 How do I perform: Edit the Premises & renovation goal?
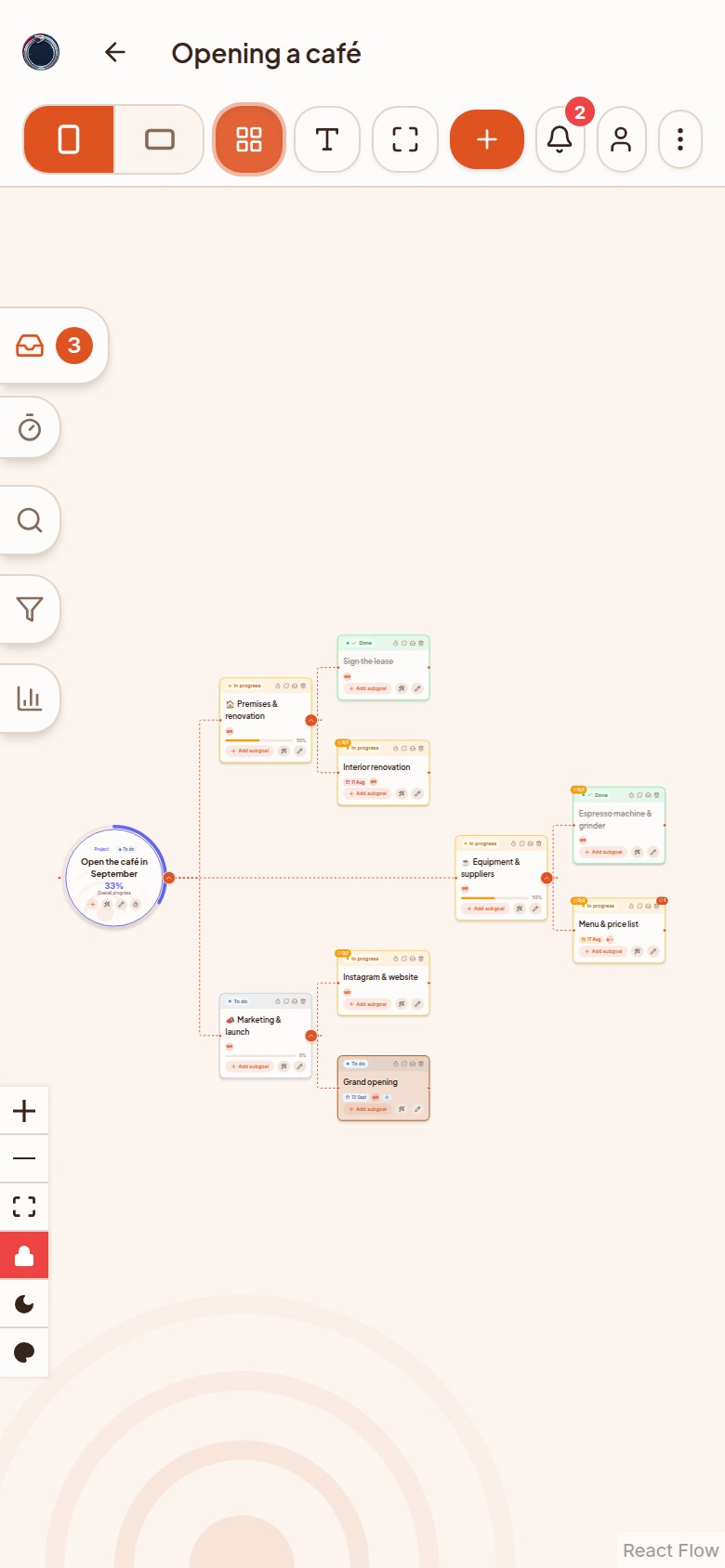point(299,751)
